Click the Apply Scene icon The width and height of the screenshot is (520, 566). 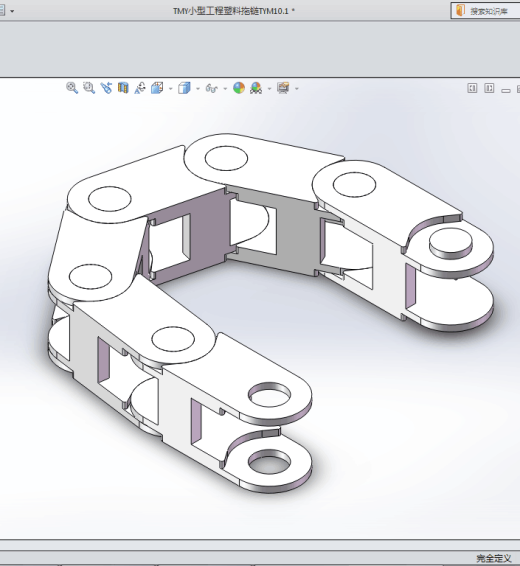pyautogui.click(x=256, y=88)
